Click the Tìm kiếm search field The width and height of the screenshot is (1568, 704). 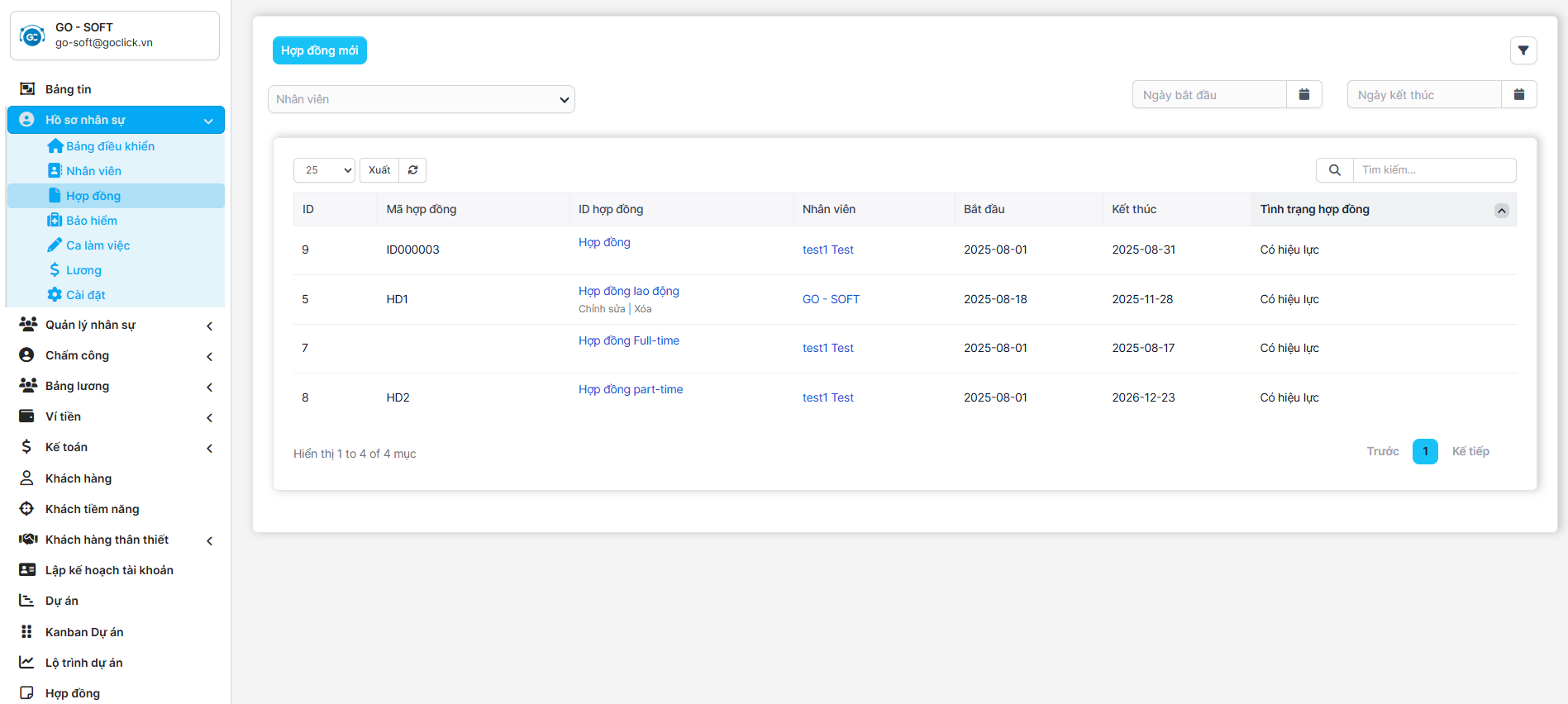coord(1433,170)
